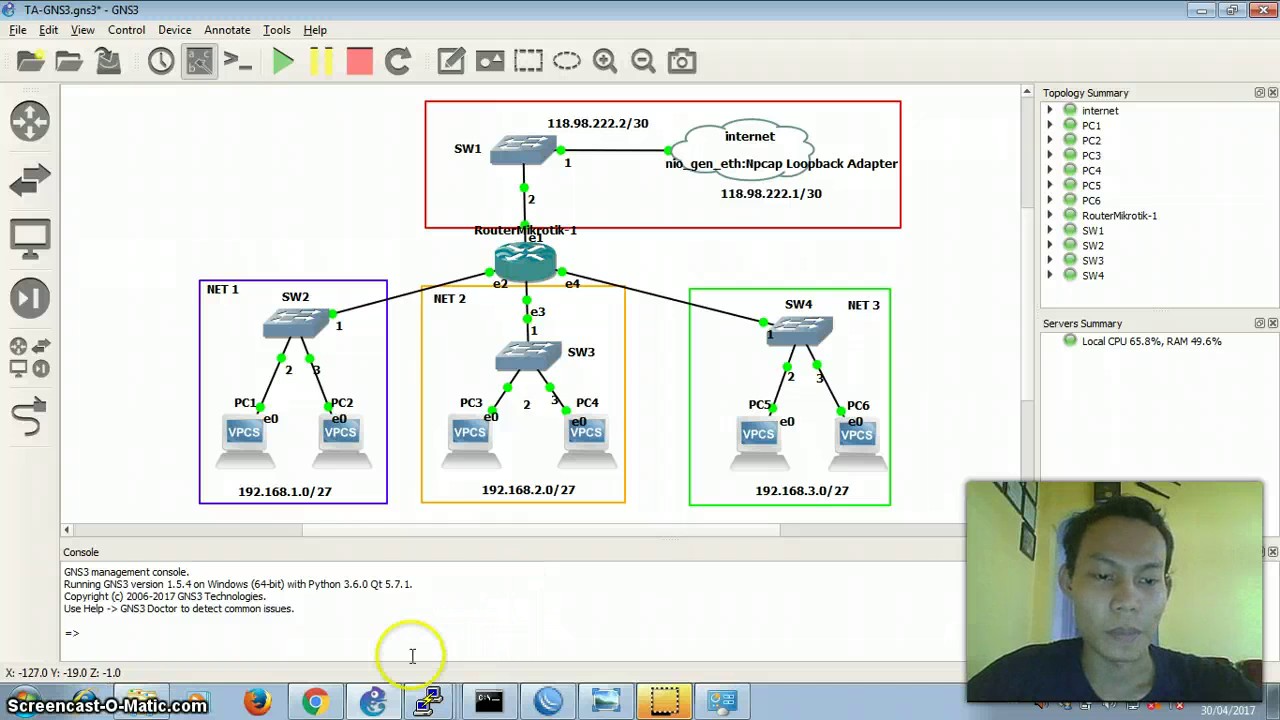The image size is (1280, 720).
Task: Select the Add a note tool
Action: click(451, 62)
